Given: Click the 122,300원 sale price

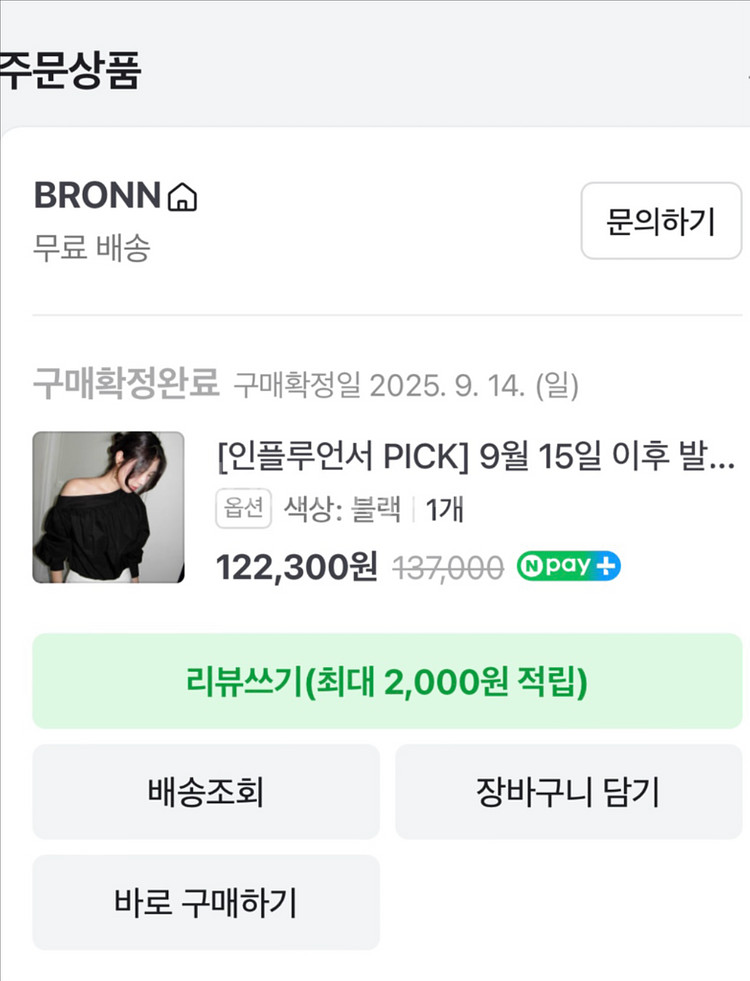Looking at the screenshot, I should point(297,568).
